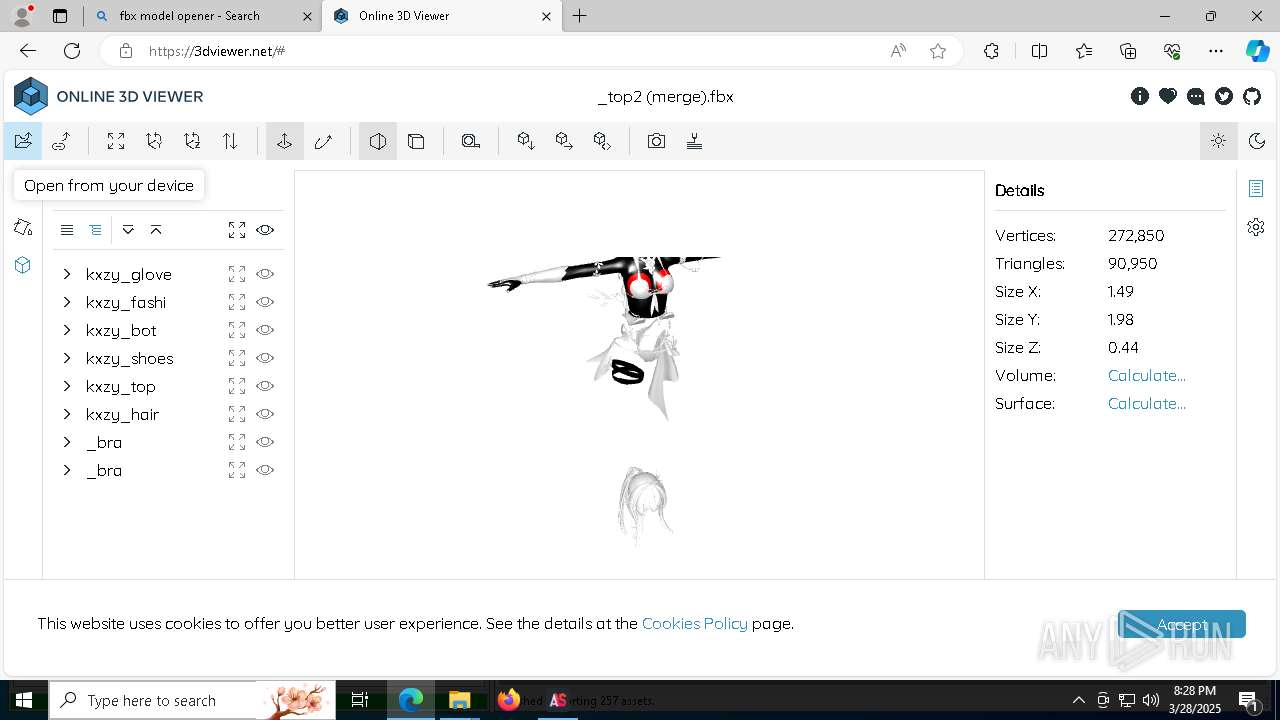Set Y axis as up vector

[x=154, y=141]
